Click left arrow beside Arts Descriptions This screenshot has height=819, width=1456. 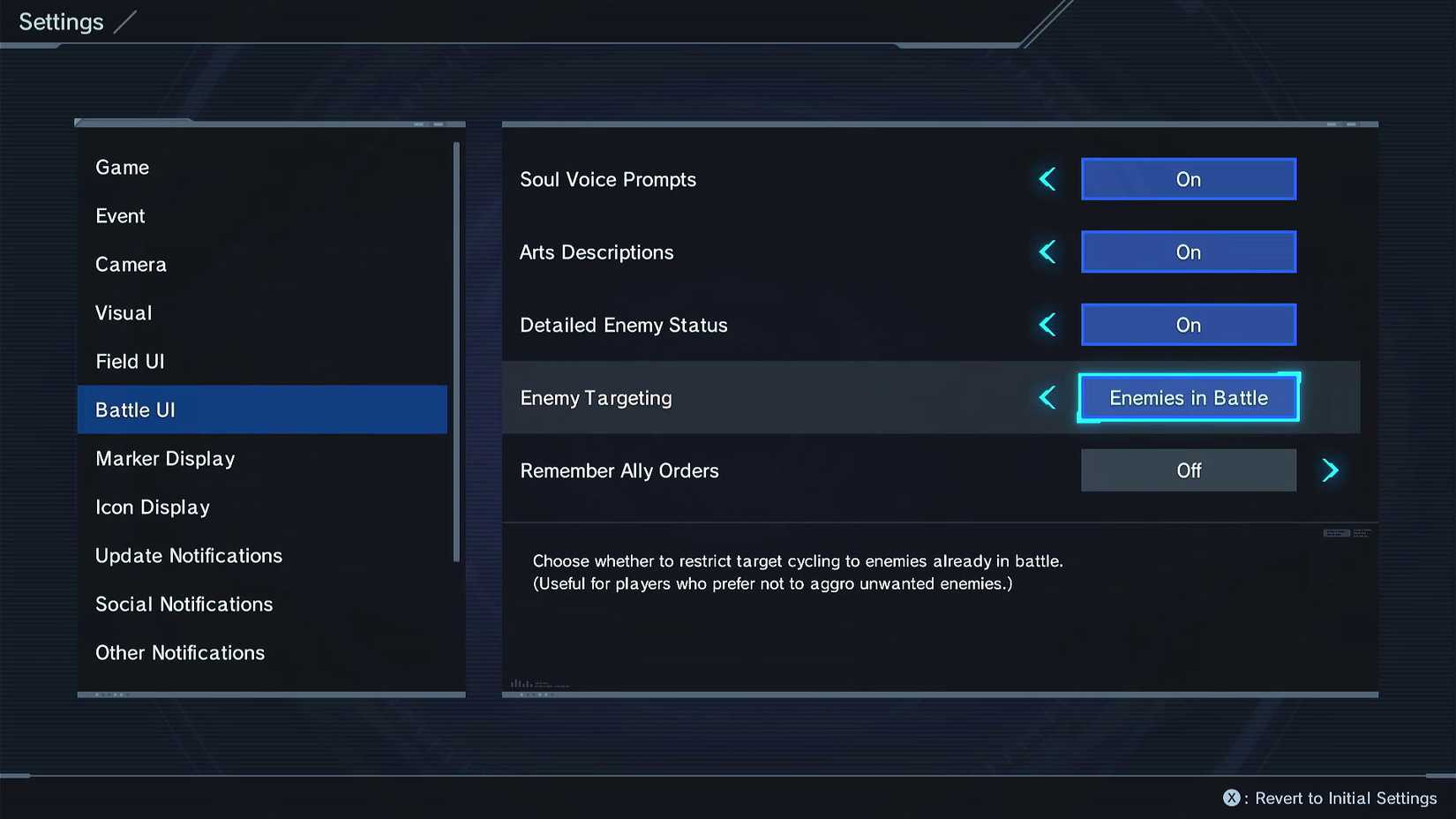[x=1047, y=252]
